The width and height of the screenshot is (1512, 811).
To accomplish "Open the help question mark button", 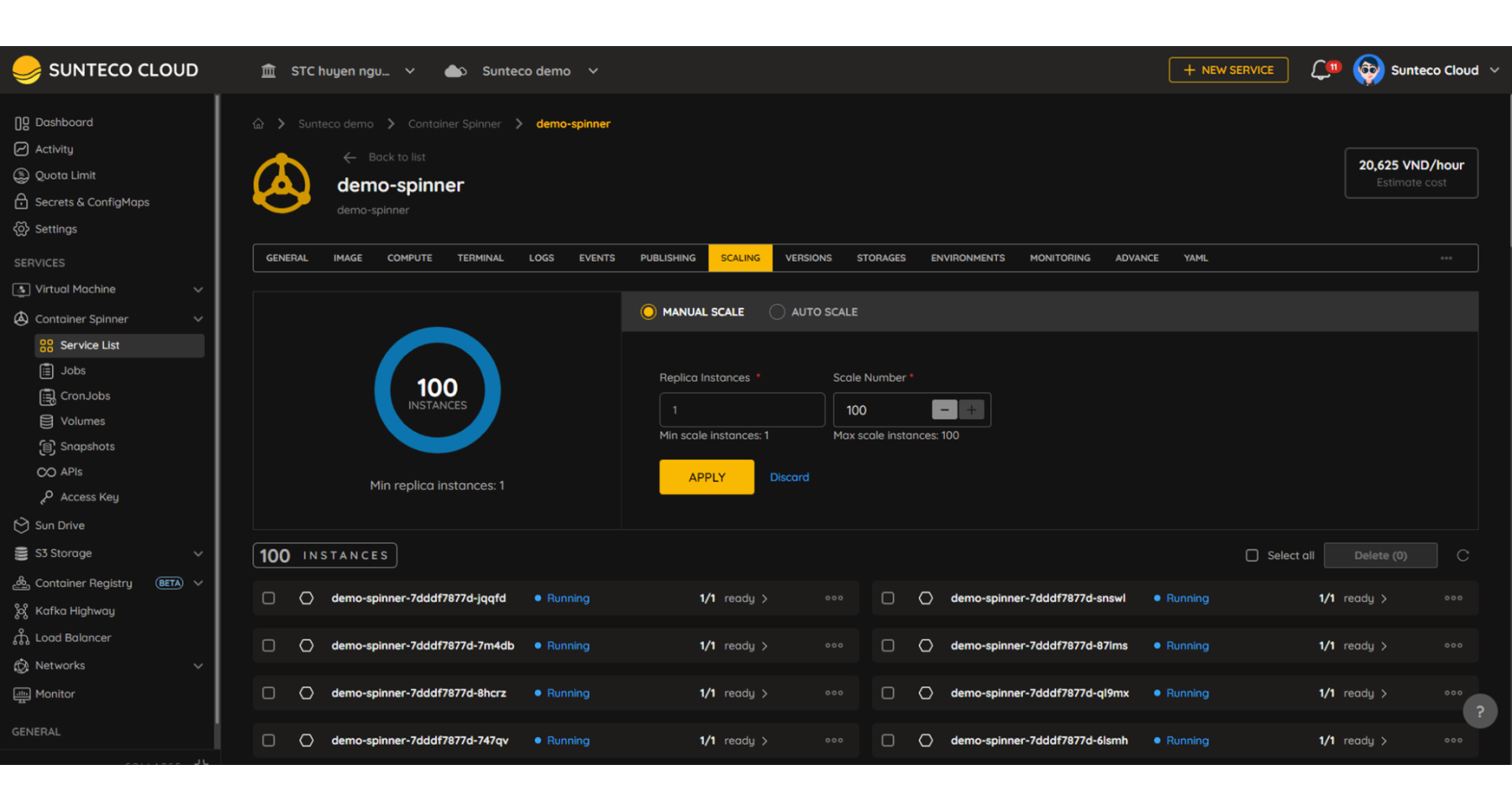I will click(1480, 712).
